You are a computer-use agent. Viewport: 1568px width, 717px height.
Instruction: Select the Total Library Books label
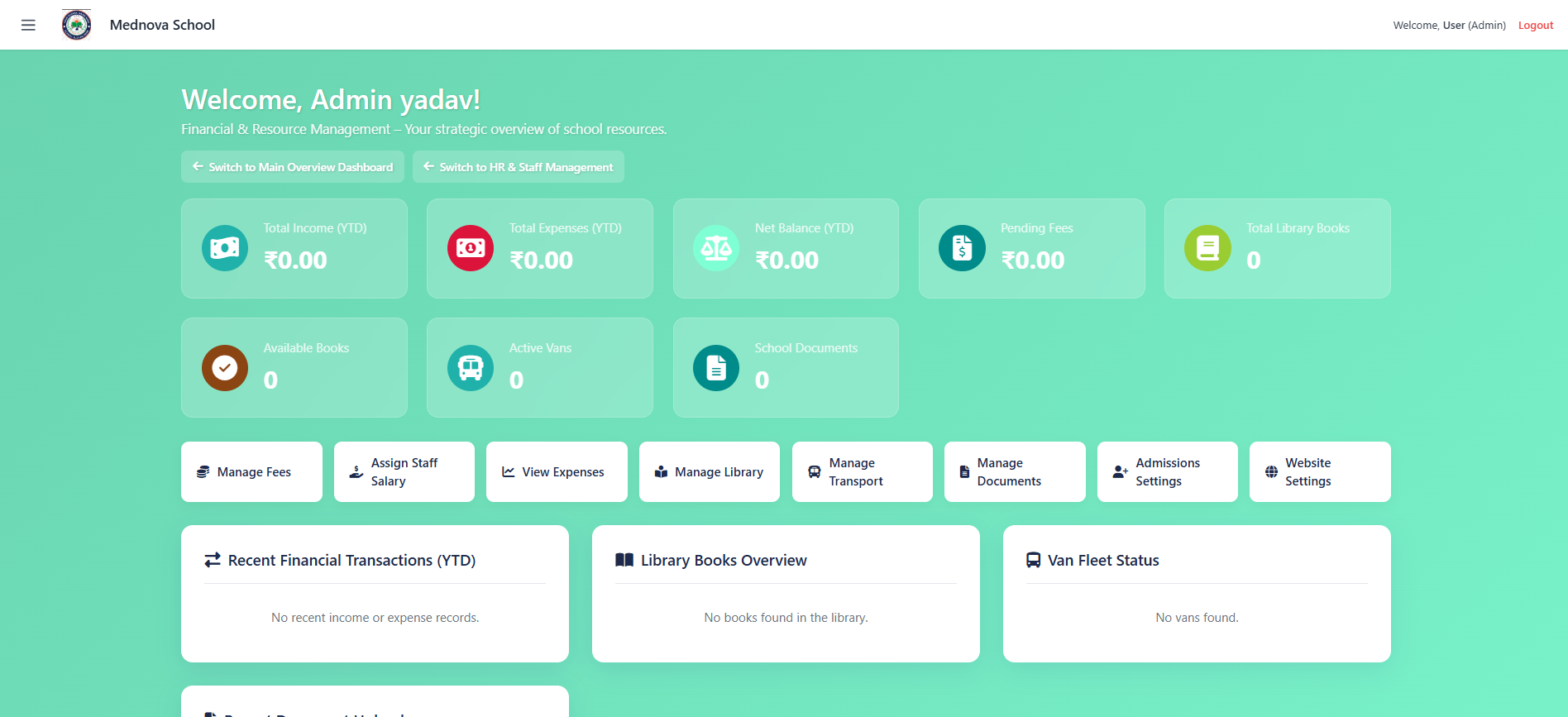coord(1298,228)
